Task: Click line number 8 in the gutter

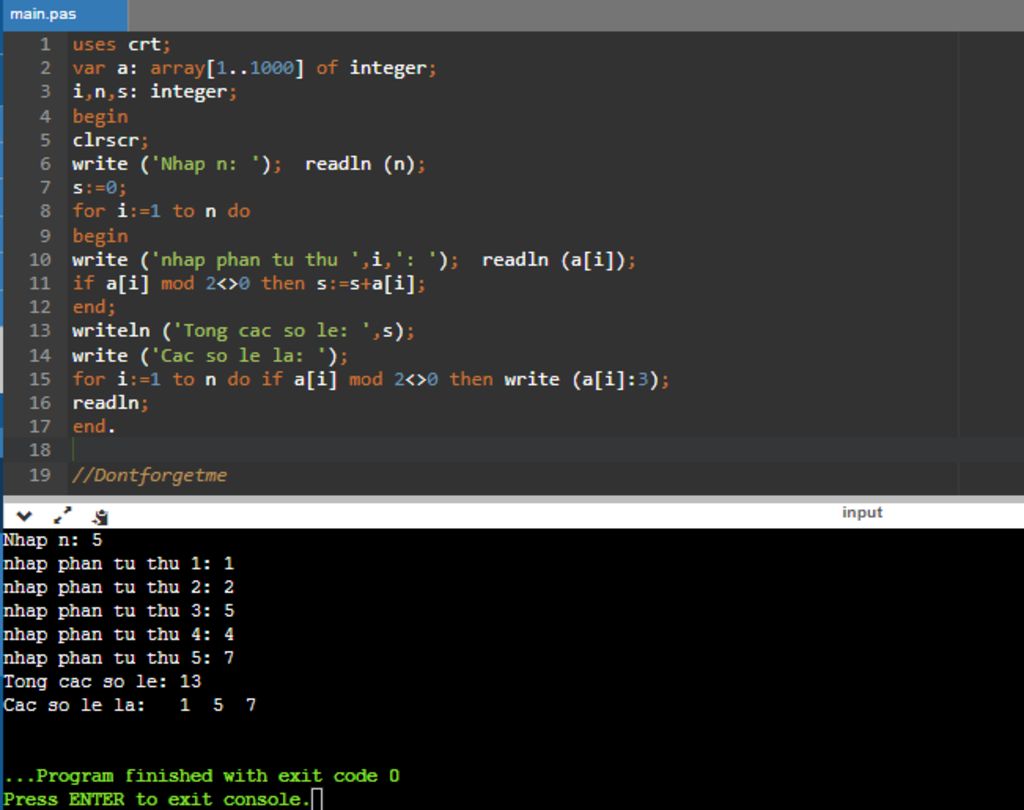Action: (45, 211)
